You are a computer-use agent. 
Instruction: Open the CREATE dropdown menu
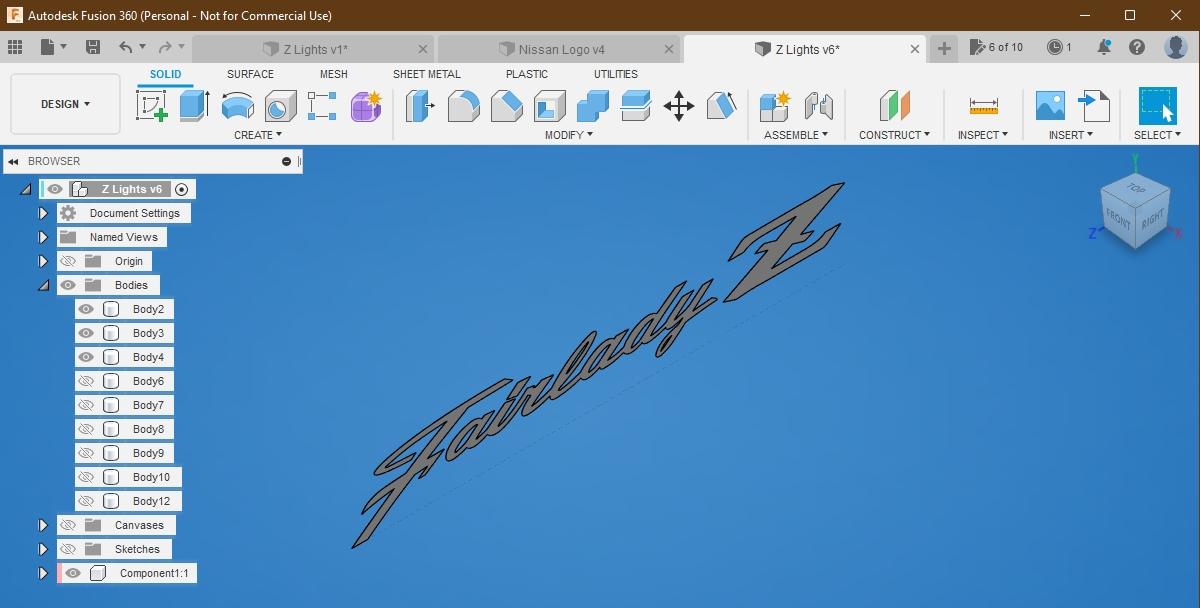click(x=258, y=135)
